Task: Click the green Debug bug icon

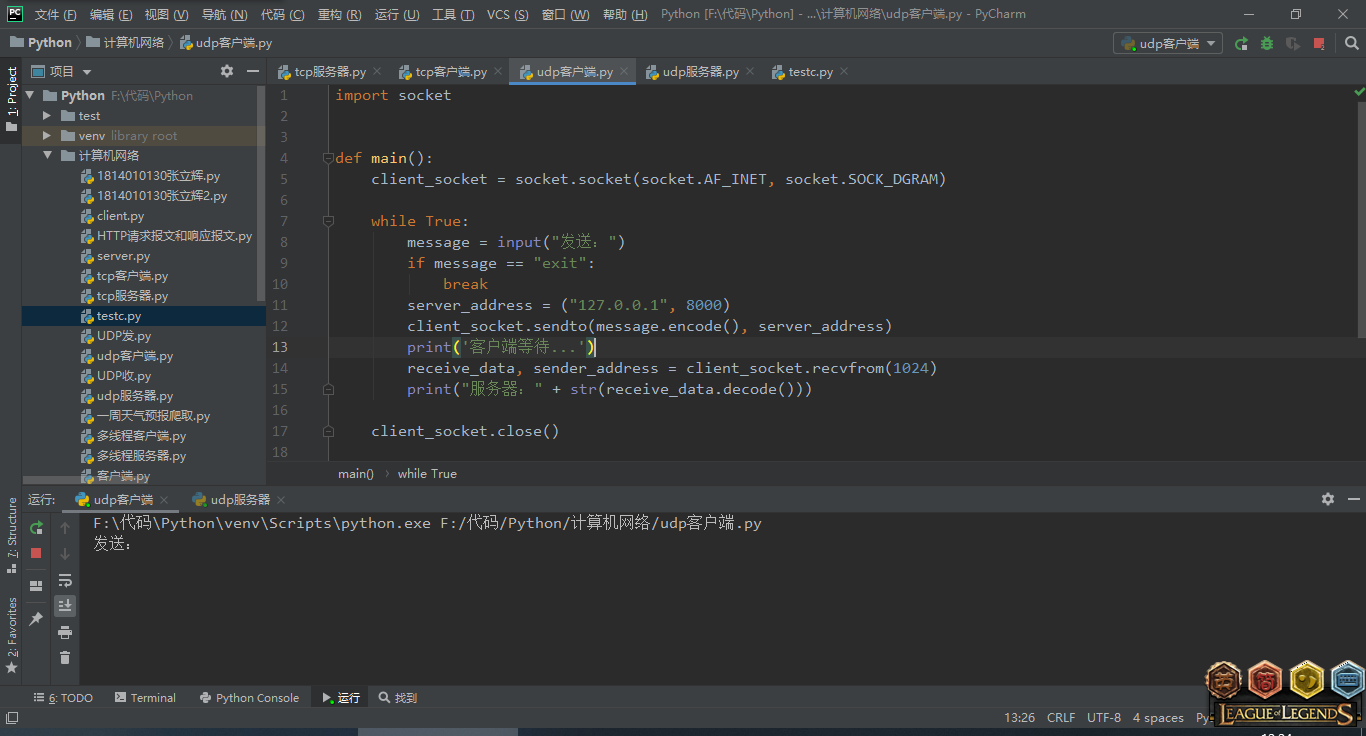Action: [1267, 43]
